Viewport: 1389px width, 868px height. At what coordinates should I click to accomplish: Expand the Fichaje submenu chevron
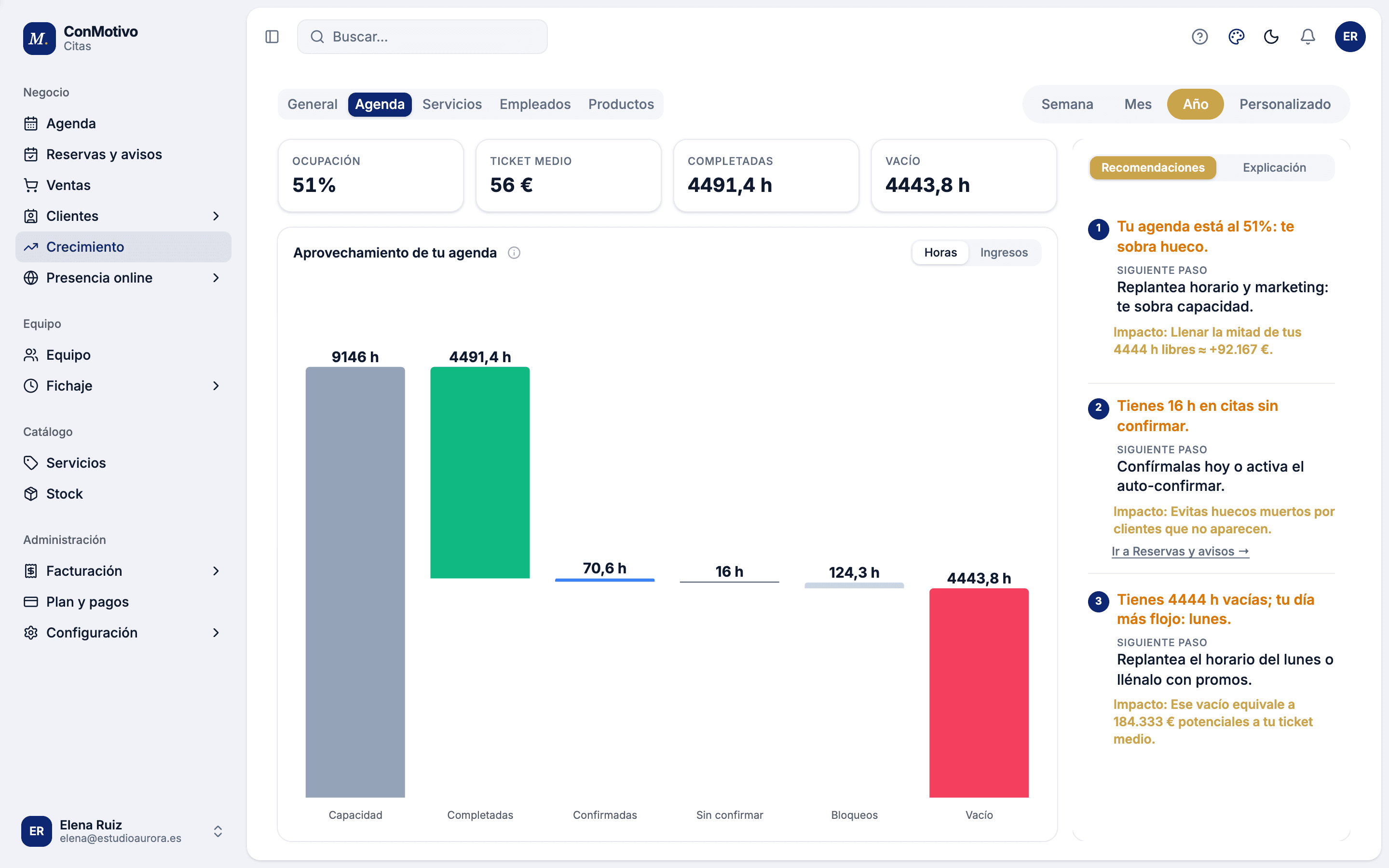coord(216,386)
